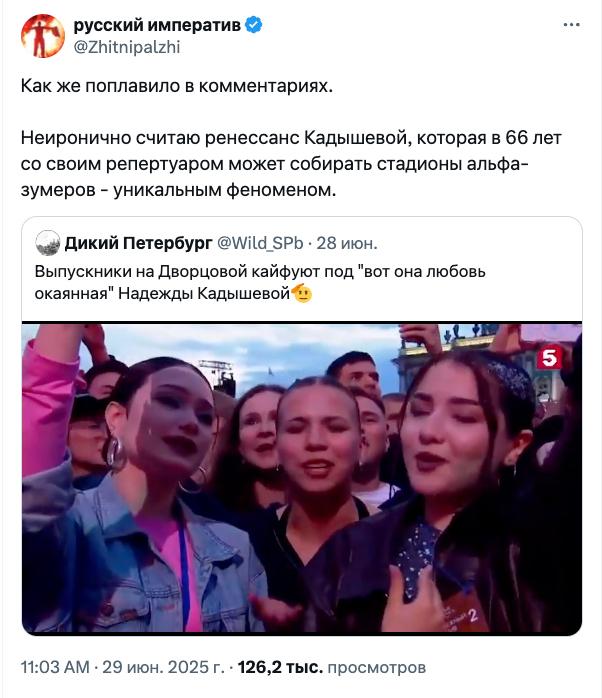Open the @Wild_SPb handle
The image size is (602, 698).
(x=260, y=243)
